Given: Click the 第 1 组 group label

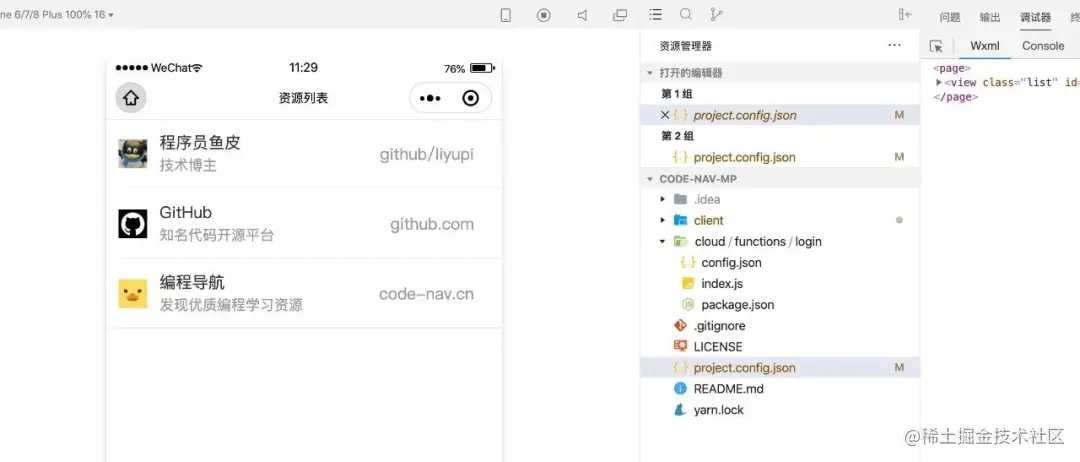Looking at the screenshot, I should click(676, 94).
